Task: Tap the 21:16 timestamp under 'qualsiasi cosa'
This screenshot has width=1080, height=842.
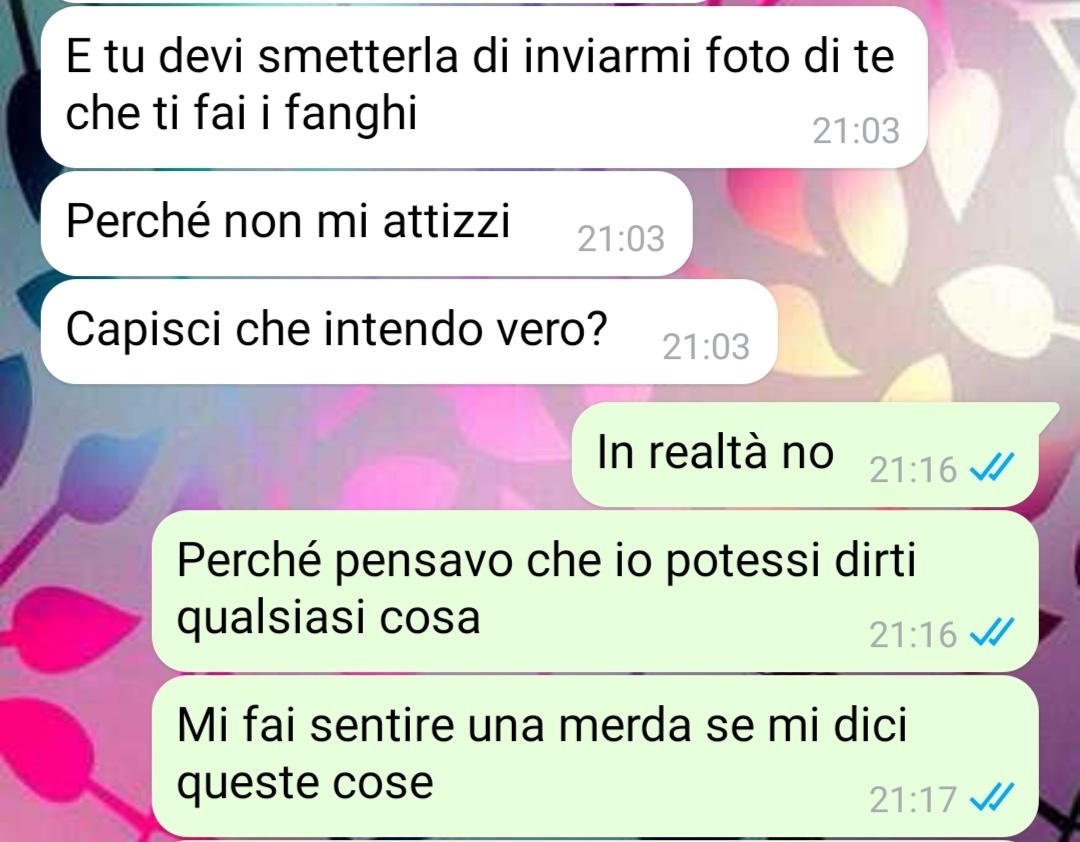Action: [913, 635]
